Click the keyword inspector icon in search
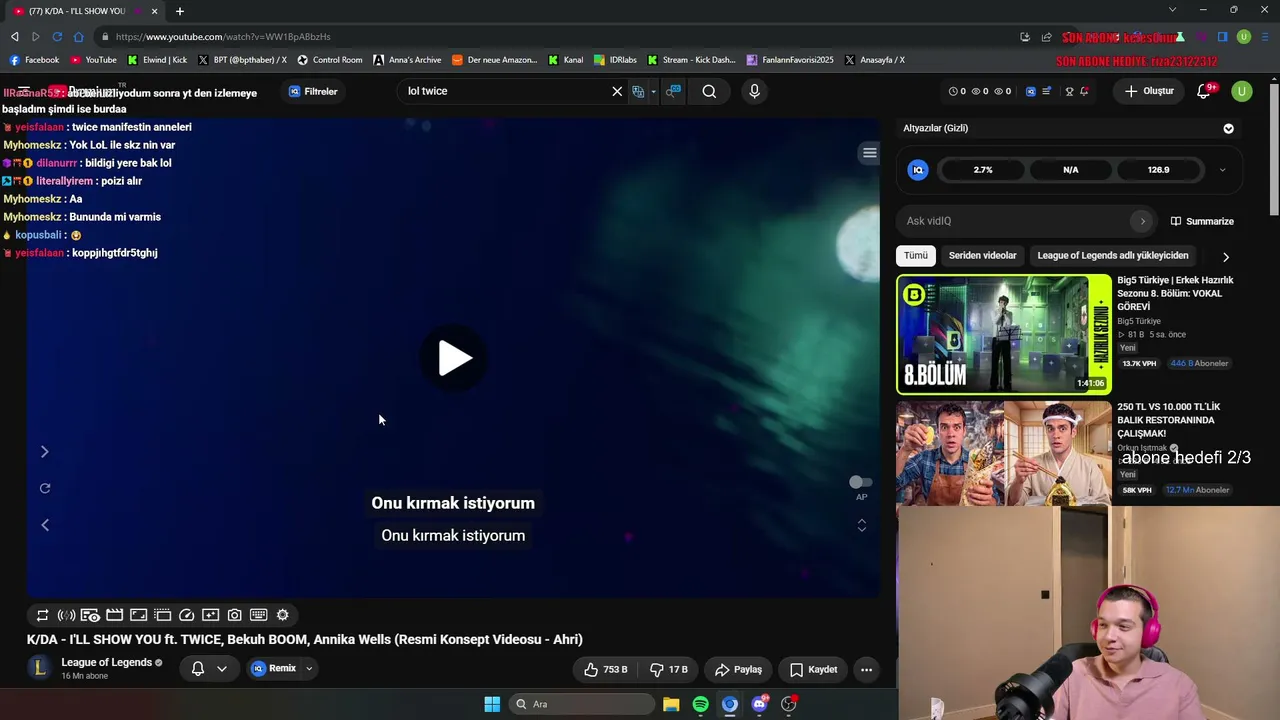The width and height of the screenshot is (1280, 720). [x=673, y=91]
